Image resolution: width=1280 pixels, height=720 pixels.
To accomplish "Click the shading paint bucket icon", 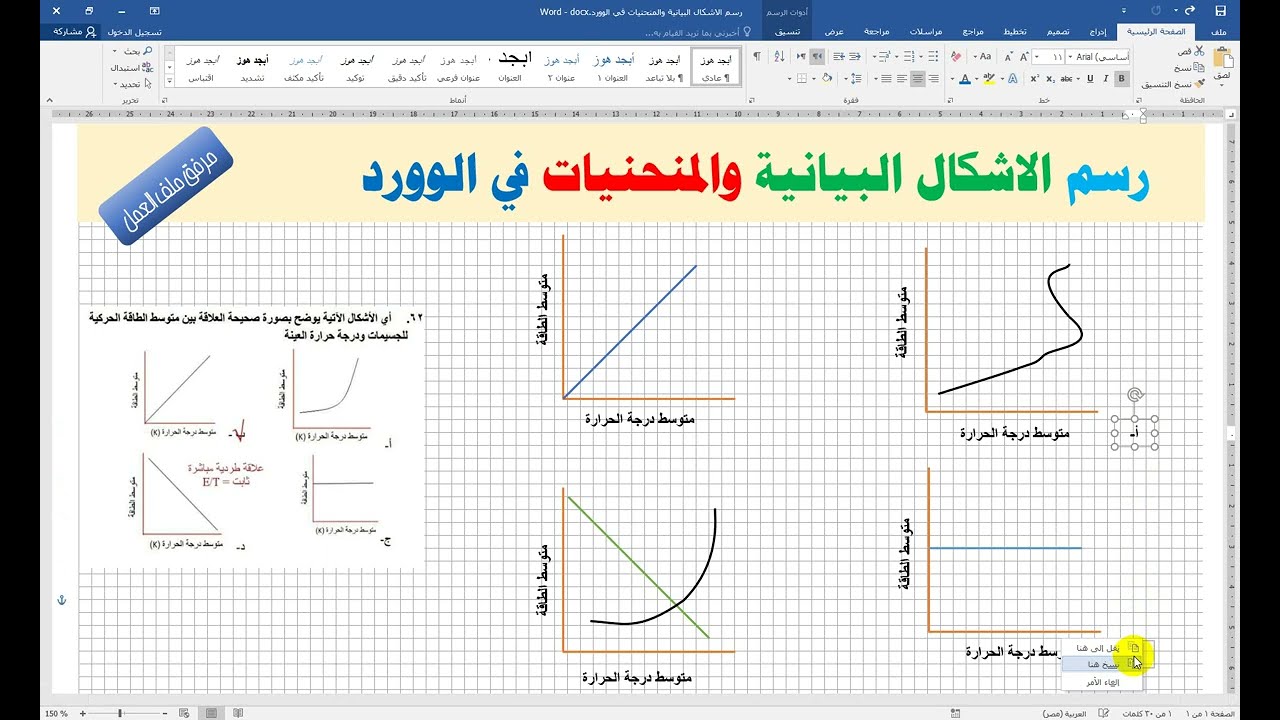I will (827, 78).
